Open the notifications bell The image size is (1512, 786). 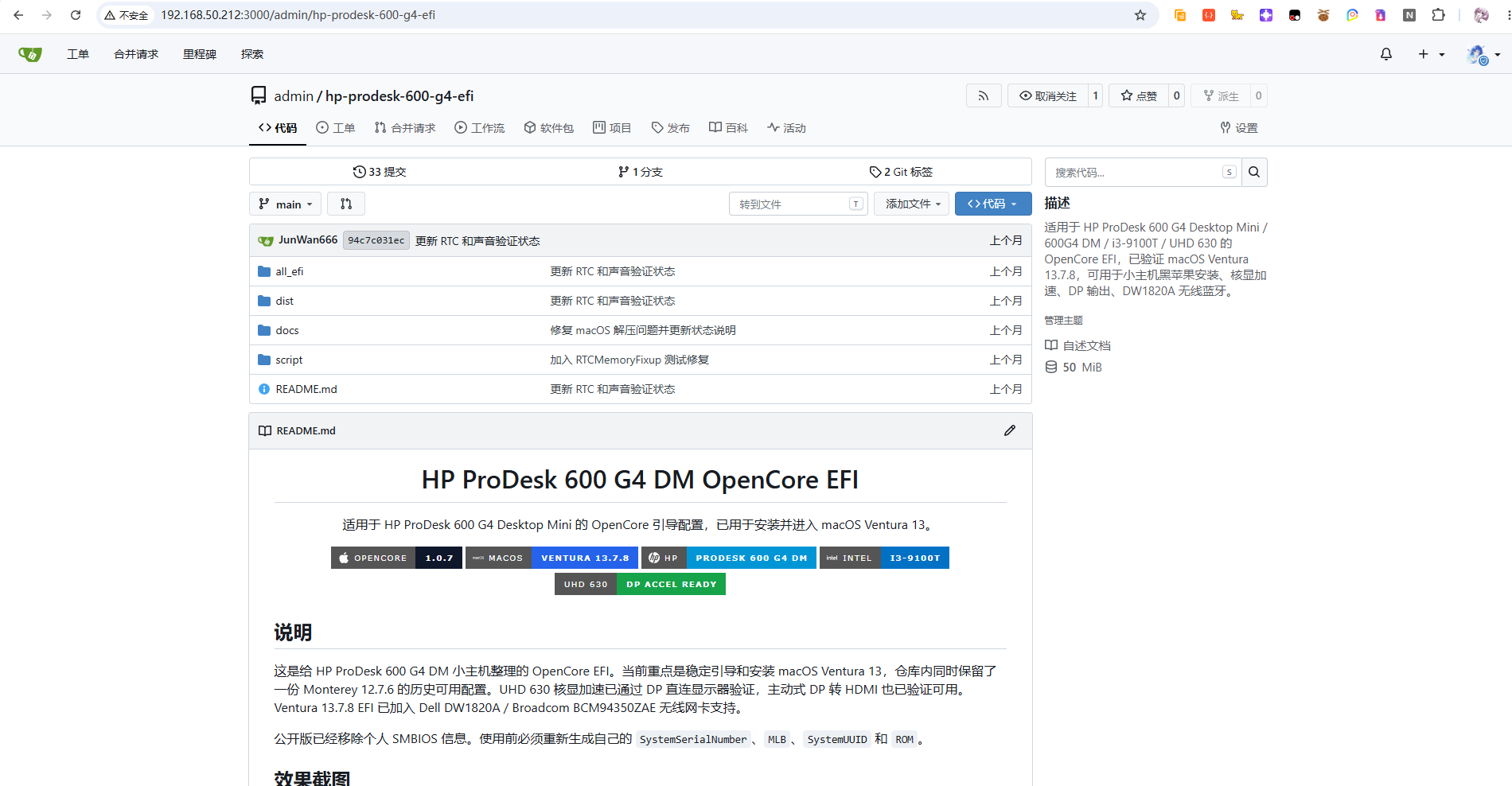click(1386, 54)
